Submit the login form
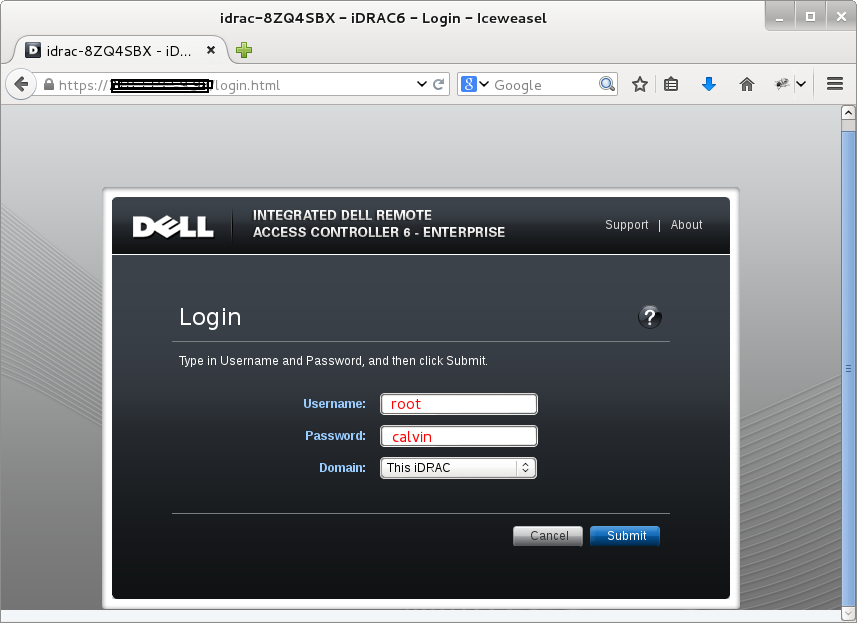The image size is (857, 623). point(625,536)
